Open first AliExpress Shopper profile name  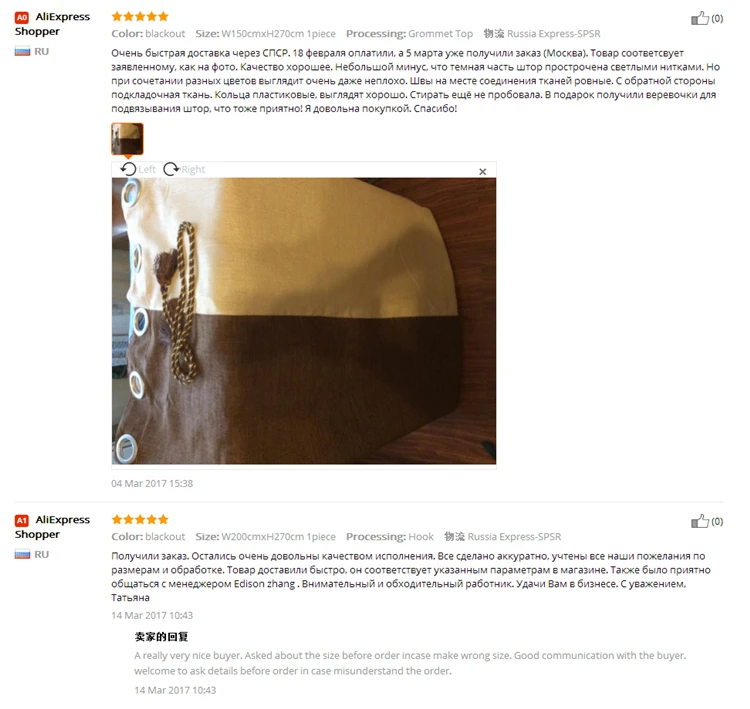(x=52, y=24)
